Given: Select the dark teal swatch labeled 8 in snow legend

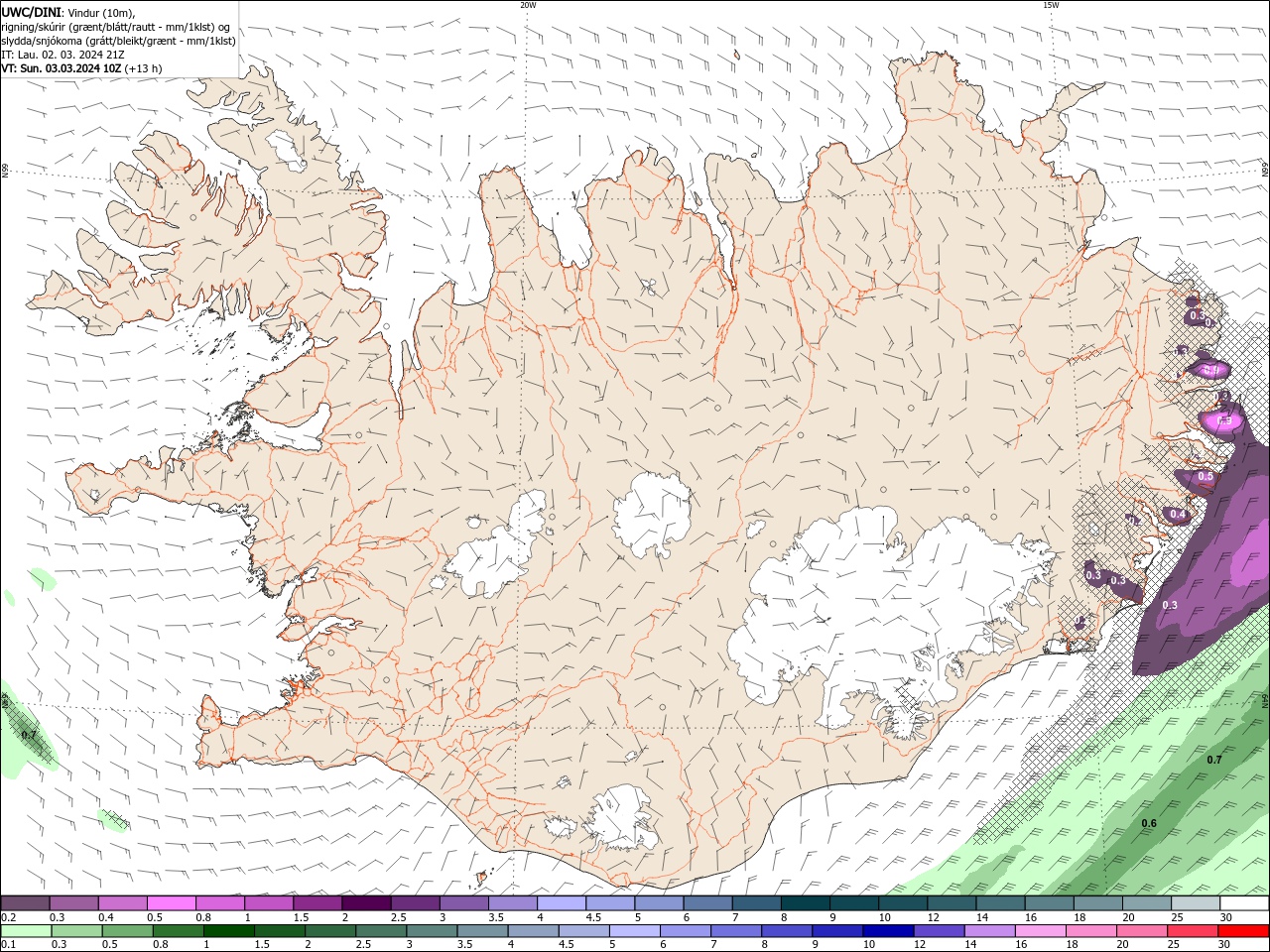Looking at the screenshot, I should click(x=805, y=903).
